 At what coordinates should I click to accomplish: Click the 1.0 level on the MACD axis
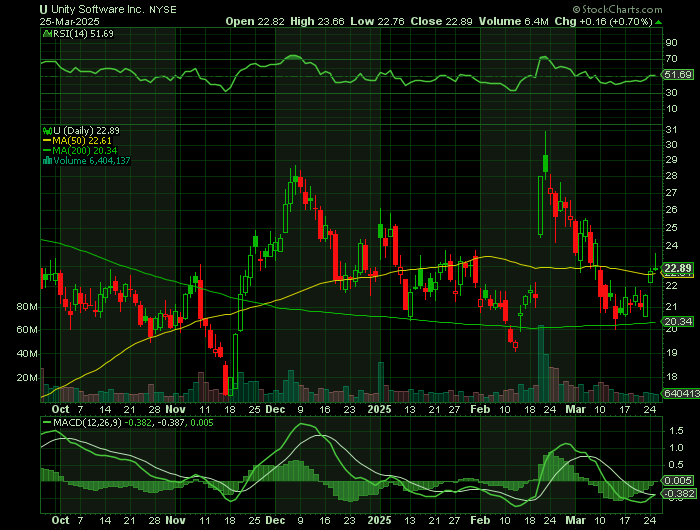coord(674,448)
